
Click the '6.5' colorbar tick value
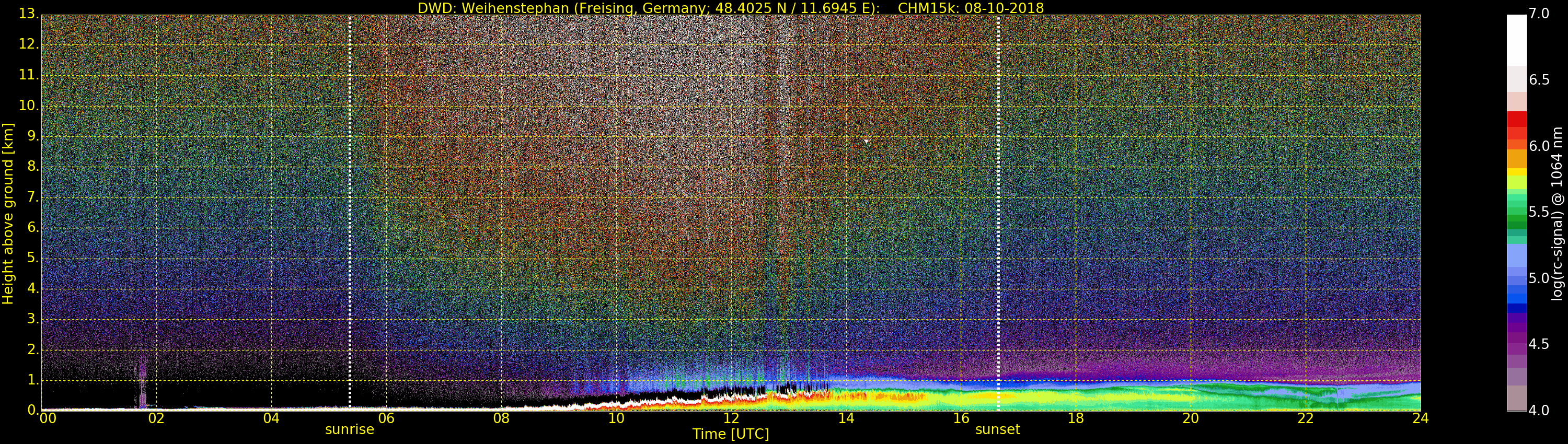pyautogui.click(x=1539, y=80)
